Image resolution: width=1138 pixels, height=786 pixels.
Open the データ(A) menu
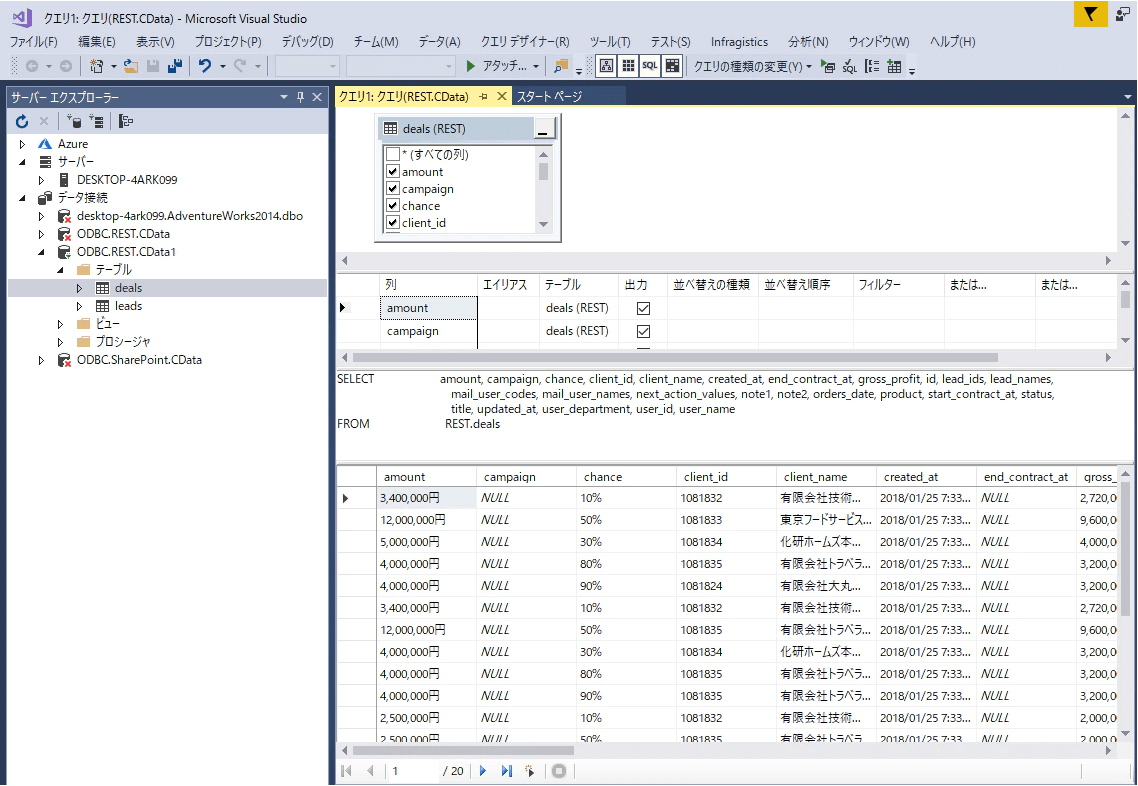click(439, 41)
